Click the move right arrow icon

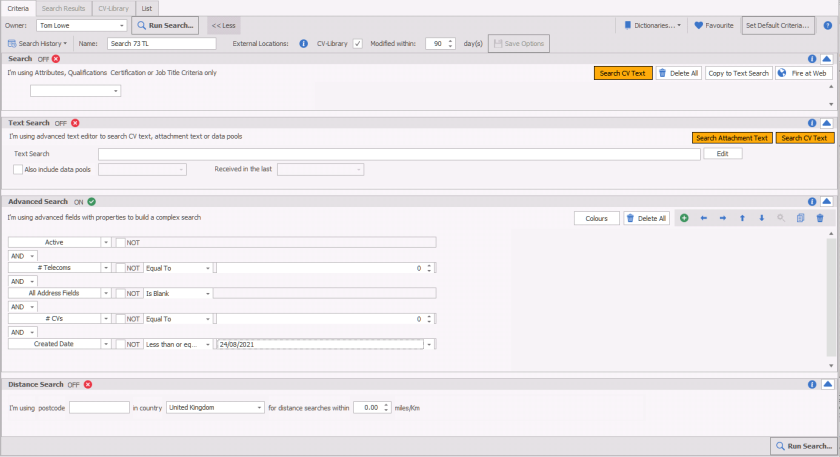pos(723,218)
